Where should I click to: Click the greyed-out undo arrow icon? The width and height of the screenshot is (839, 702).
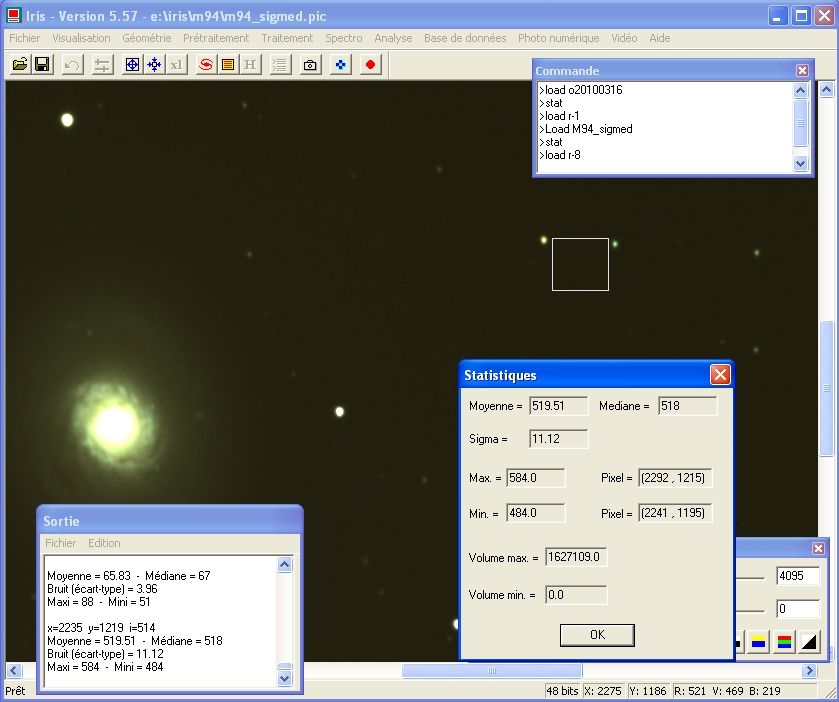tap(72, 65)
